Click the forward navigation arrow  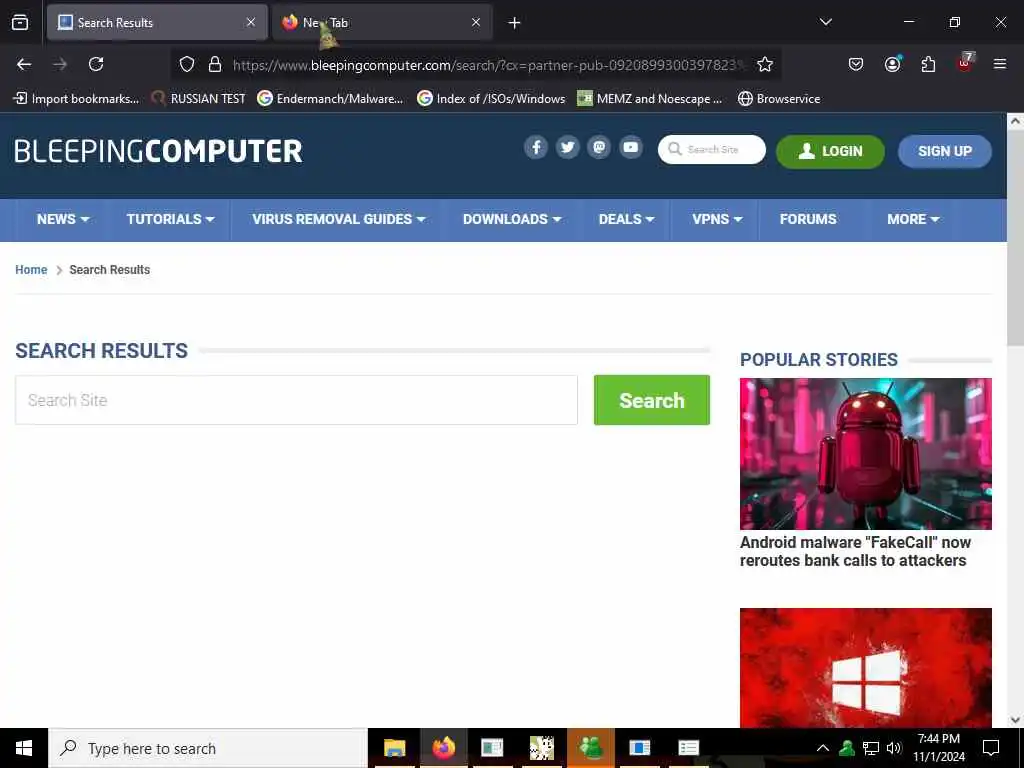tap(60, 64)
